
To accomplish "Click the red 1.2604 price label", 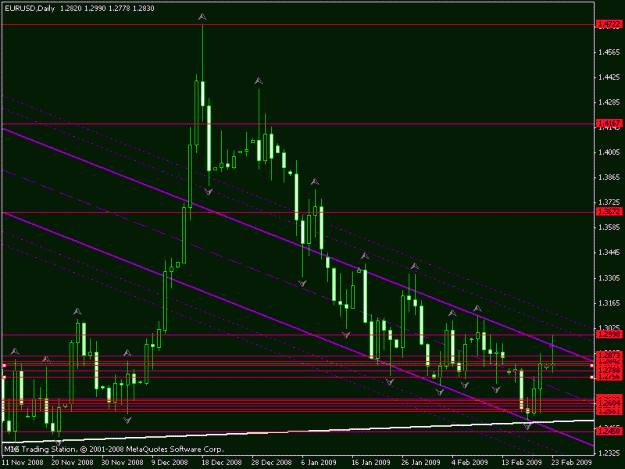I will coord(609,403).
